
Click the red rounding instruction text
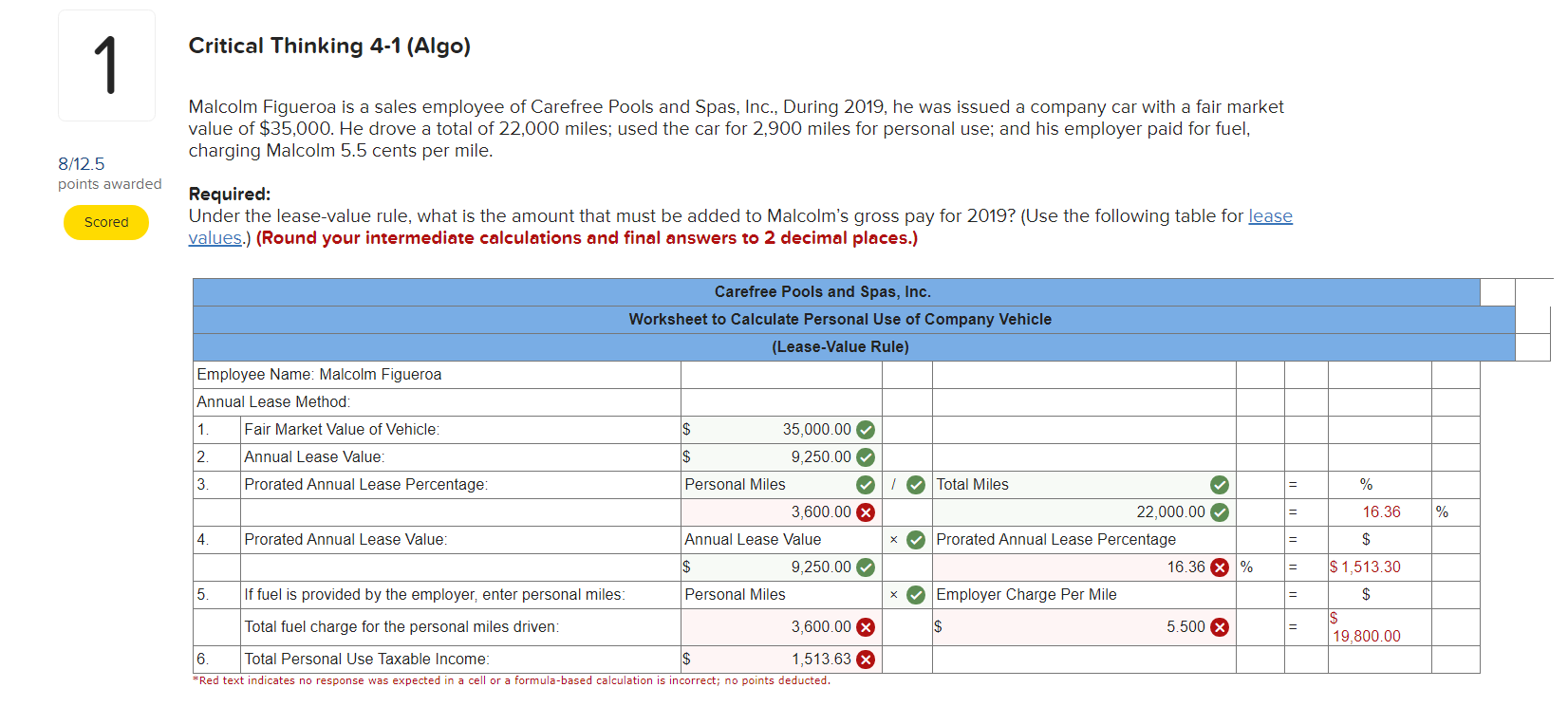pos(587,238)
